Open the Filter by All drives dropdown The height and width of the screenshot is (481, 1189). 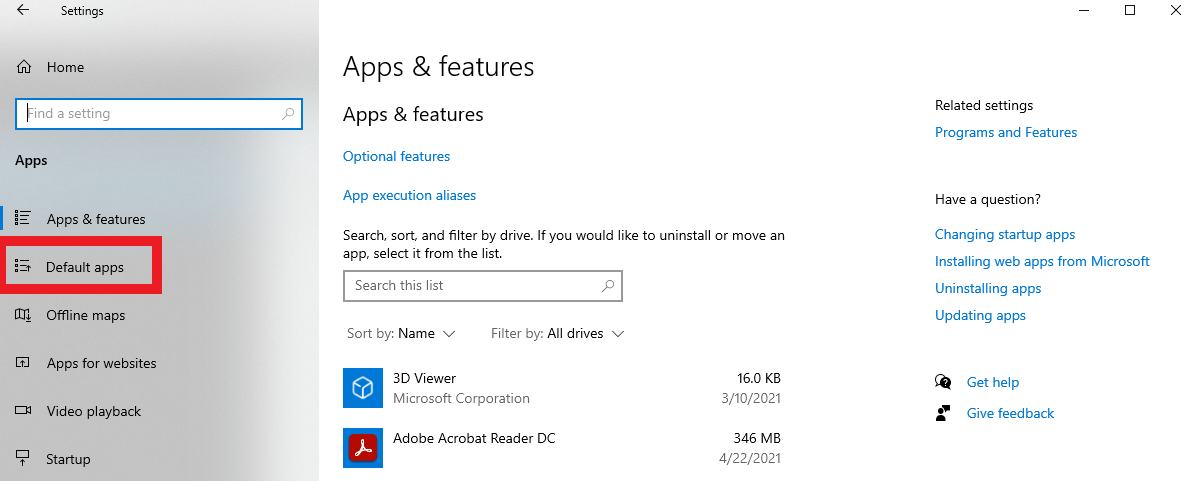coord(585,333)
